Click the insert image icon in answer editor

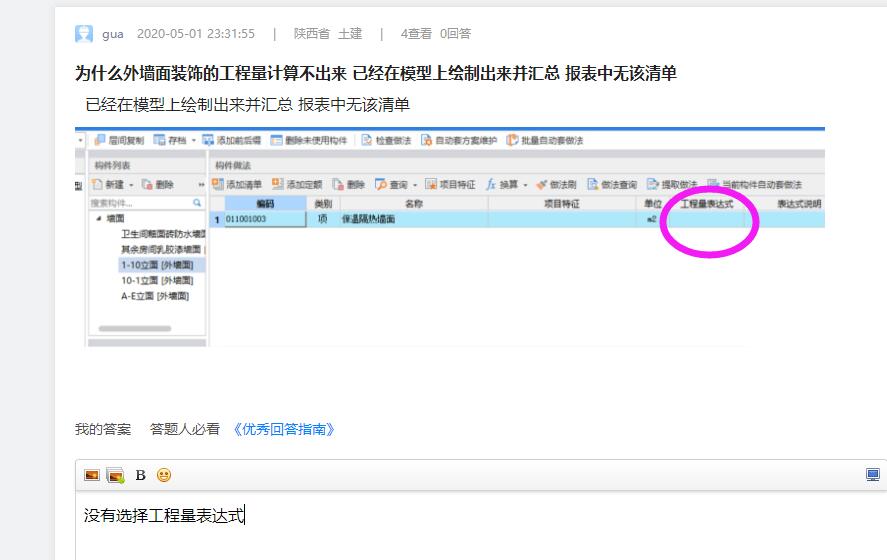point(92,475)
